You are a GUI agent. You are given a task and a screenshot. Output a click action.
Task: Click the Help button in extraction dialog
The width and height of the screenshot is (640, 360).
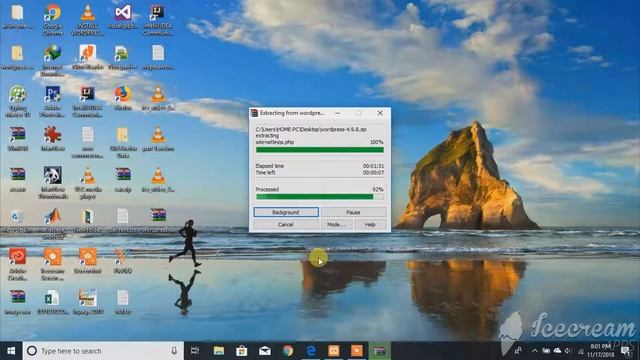(370, 224)
